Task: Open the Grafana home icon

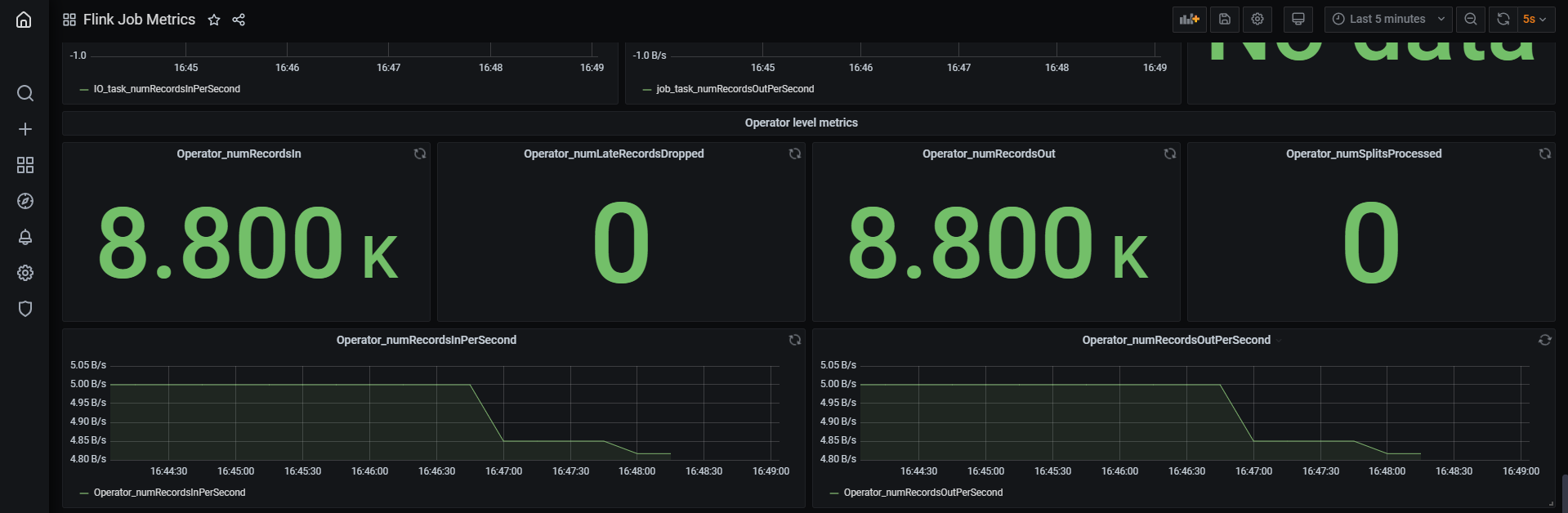Action: 24,20
